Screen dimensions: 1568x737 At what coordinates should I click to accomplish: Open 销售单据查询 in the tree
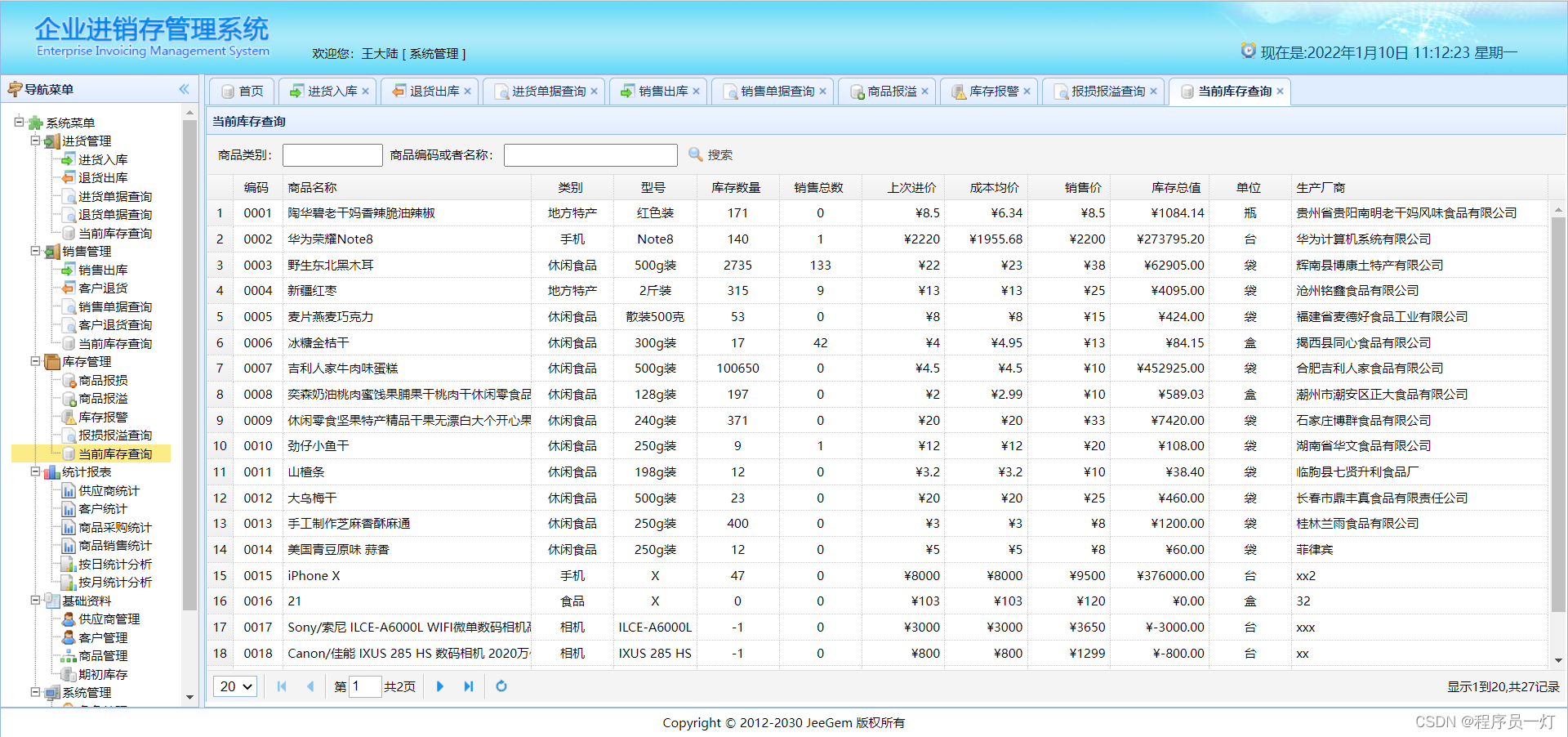[115, 306]
